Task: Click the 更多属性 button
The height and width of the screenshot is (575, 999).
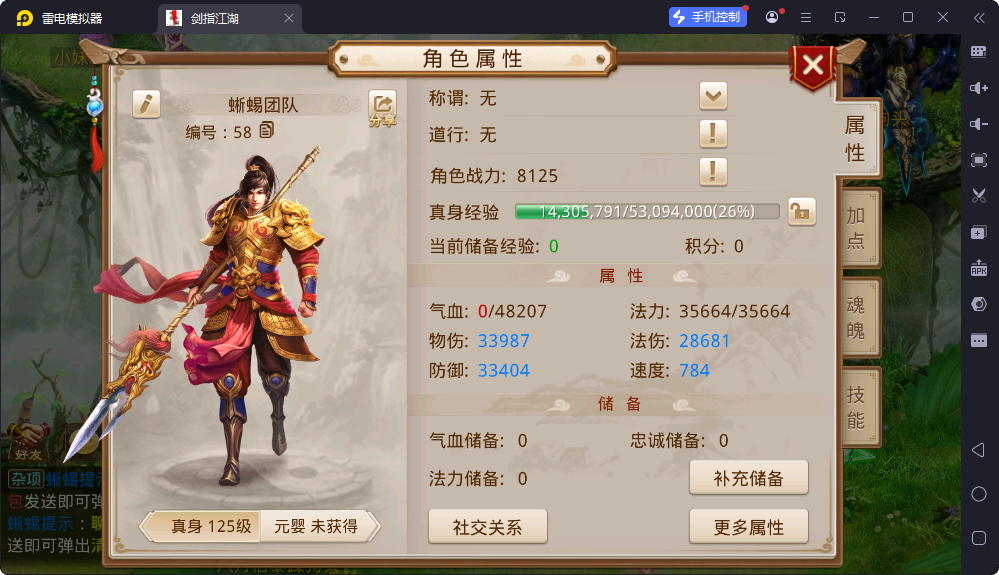Action: click(749, 527)
